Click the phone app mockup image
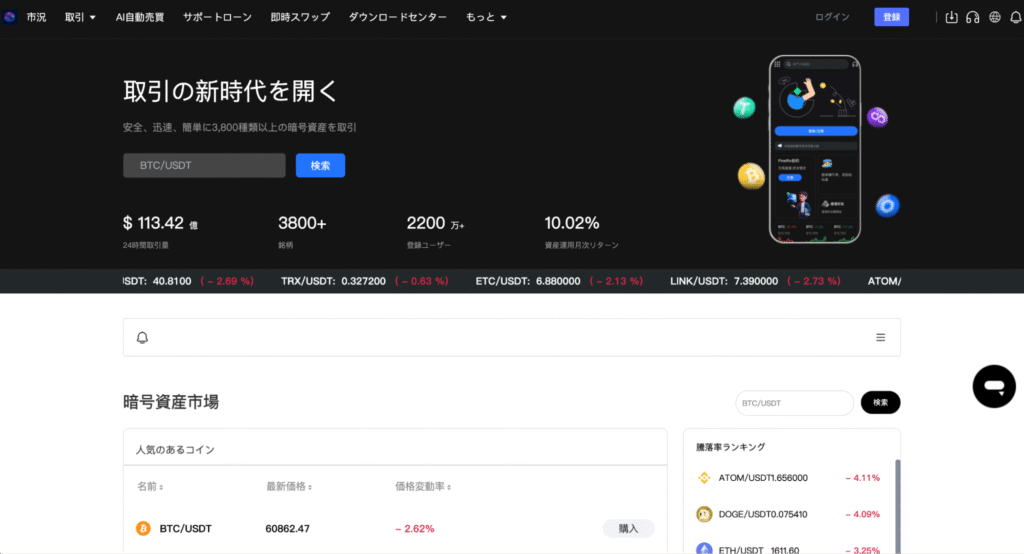 coord(815,150)
